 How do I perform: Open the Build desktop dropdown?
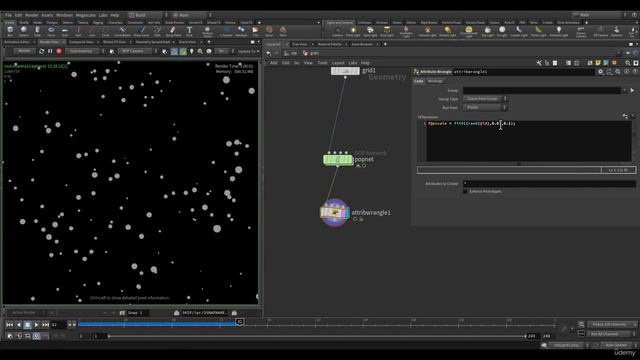click(148, 15)
